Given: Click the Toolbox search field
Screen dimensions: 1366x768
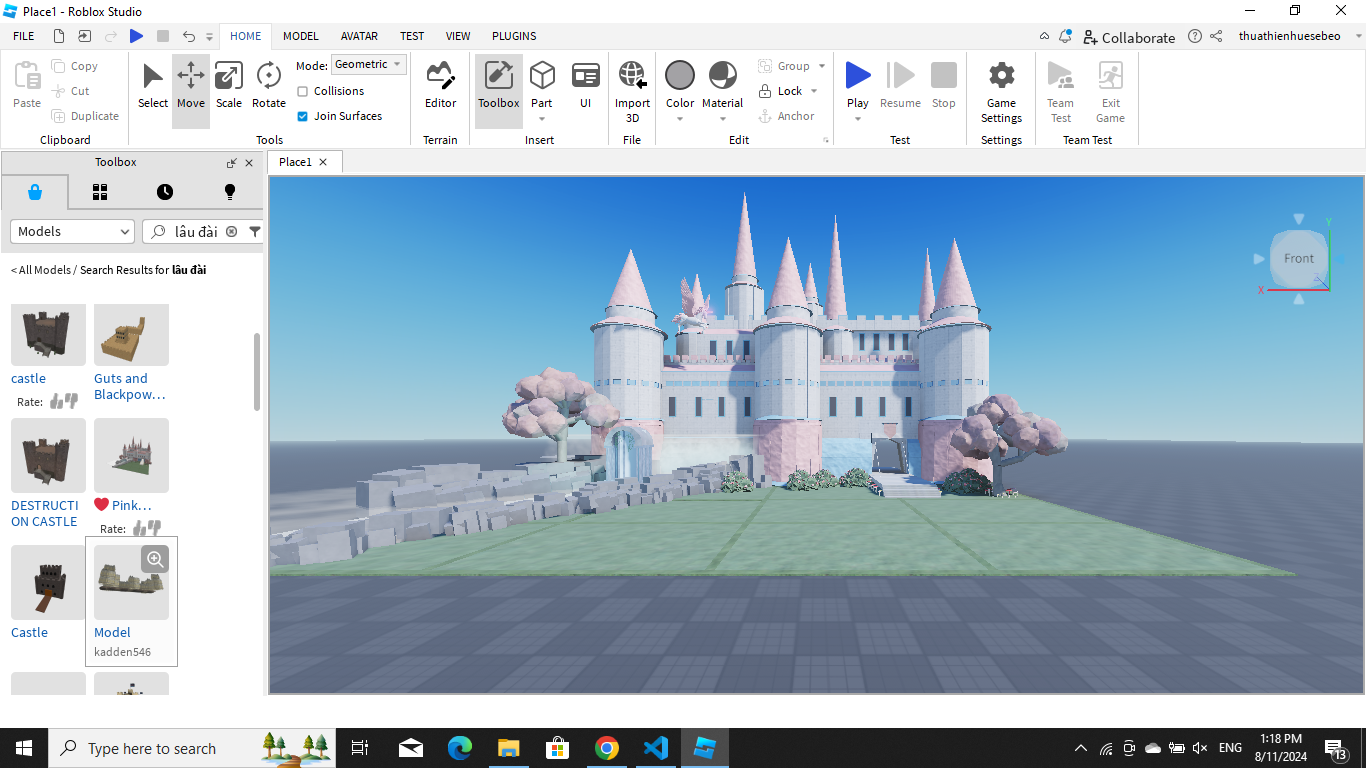Looking at the screenshot, I should (196, 231).
